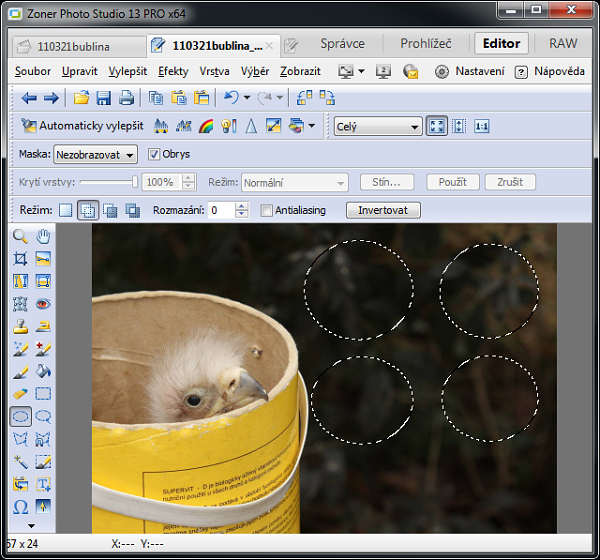The height and width of the screenshot is (560, 600).
Task: Activate the Red Eye removal tool
Action: click(43, 304)
